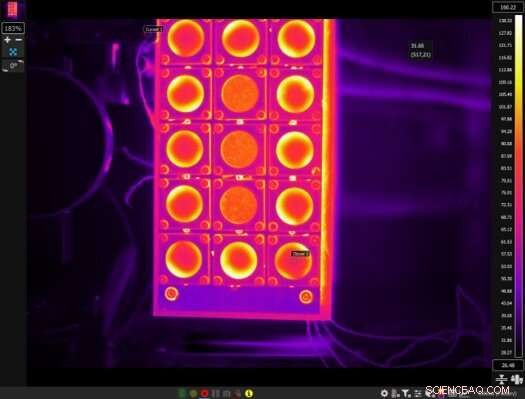This screenshot has height=399, width=525.
Task: Select the cursor label at top-left of panel
Action: click(153, 29)
